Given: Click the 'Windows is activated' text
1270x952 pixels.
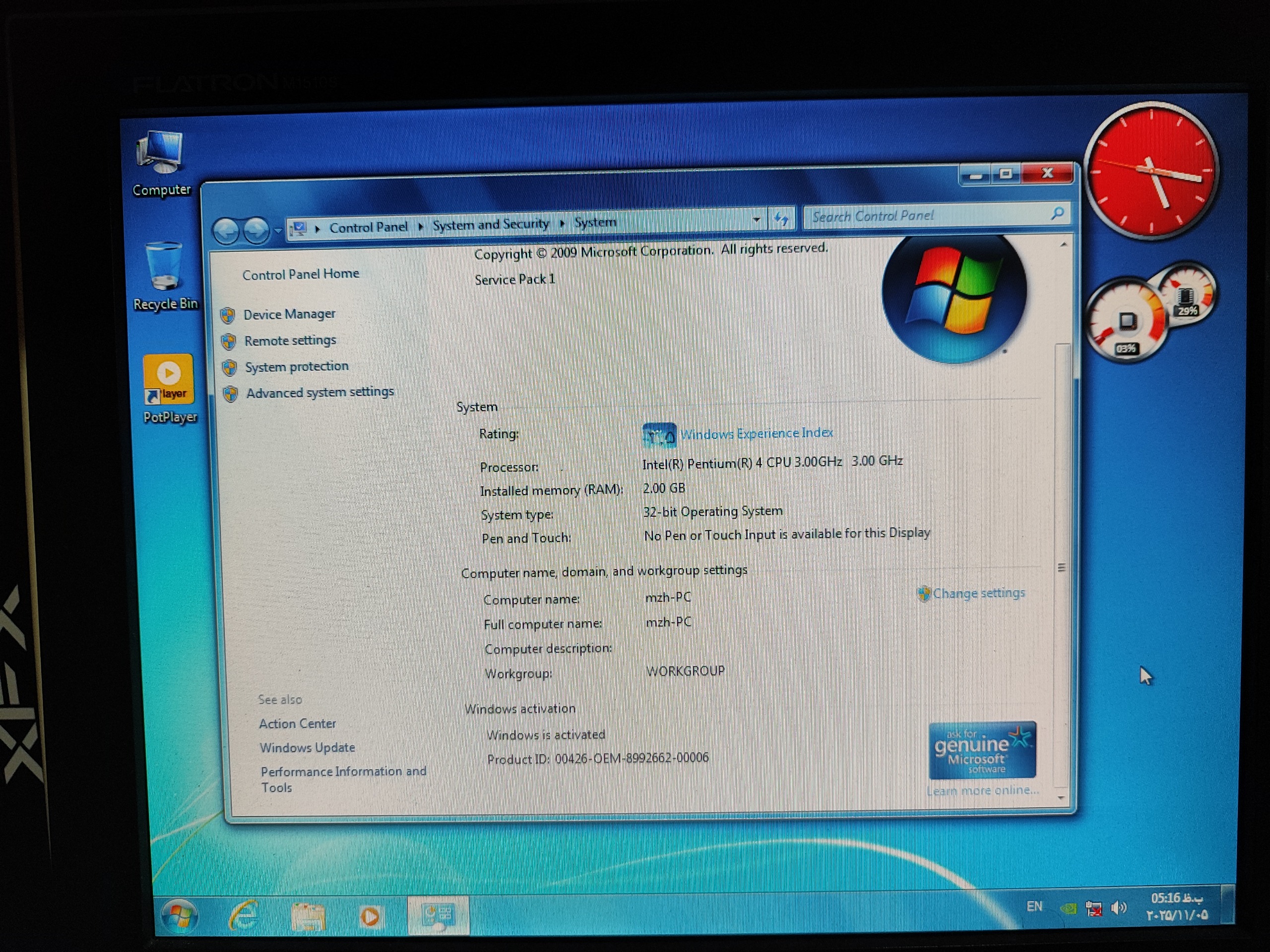Looking at the screenshot, I should [x=545, y=735].
